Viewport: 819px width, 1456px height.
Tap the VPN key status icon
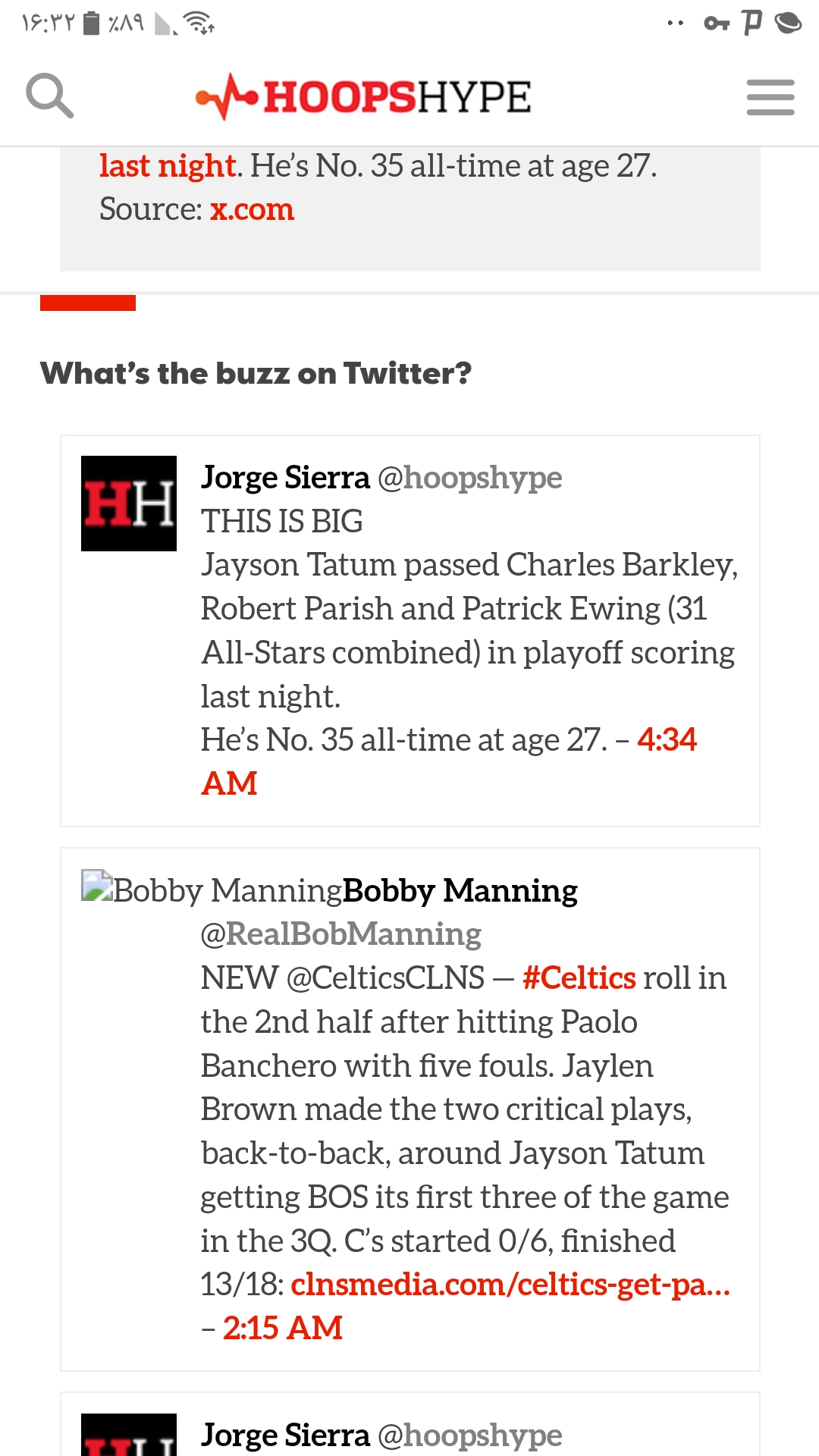click(x=717, y=24)
